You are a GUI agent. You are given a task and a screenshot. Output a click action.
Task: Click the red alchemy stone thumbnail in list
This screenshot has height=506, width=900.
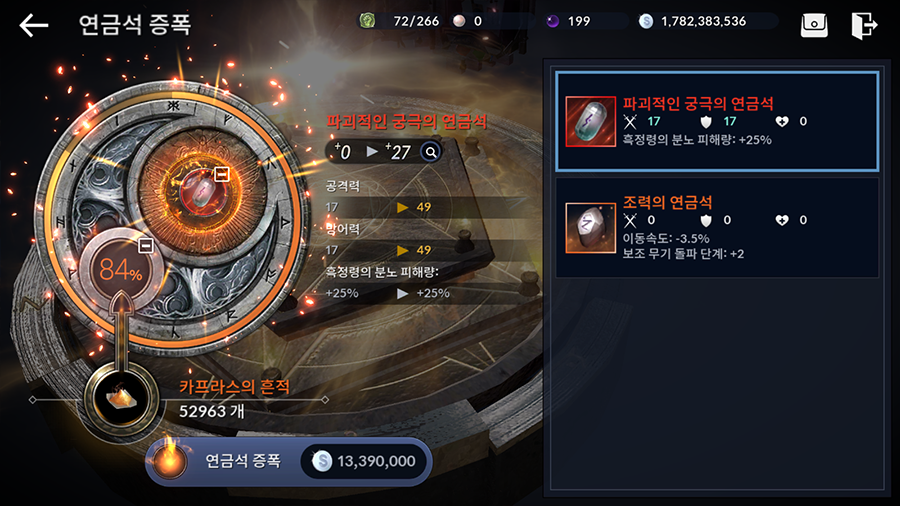click(590, 122)
